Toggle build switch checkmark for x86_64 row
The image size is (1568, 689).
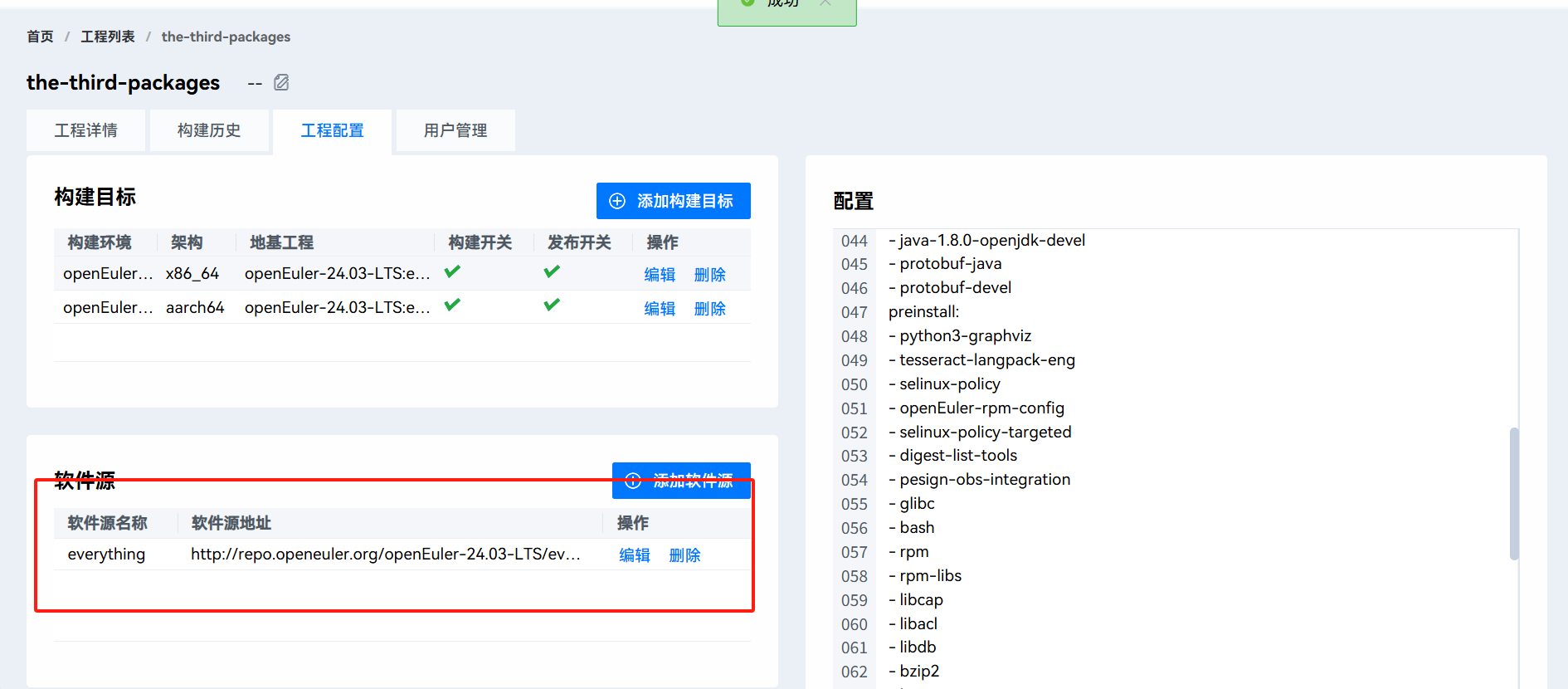click(452, 272)
